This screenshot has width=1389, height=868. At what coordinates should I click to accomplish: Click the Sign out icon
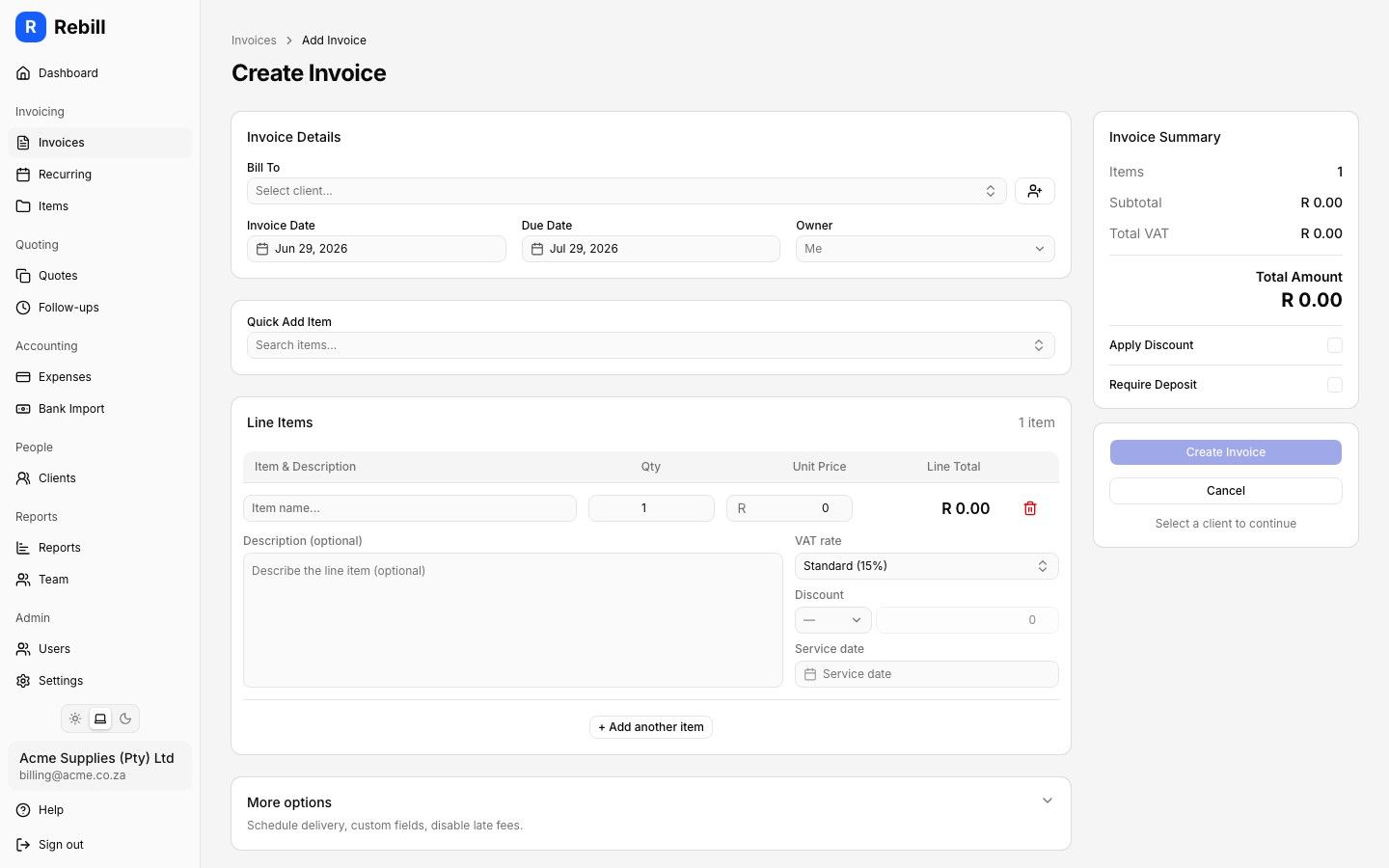[23, 845]
